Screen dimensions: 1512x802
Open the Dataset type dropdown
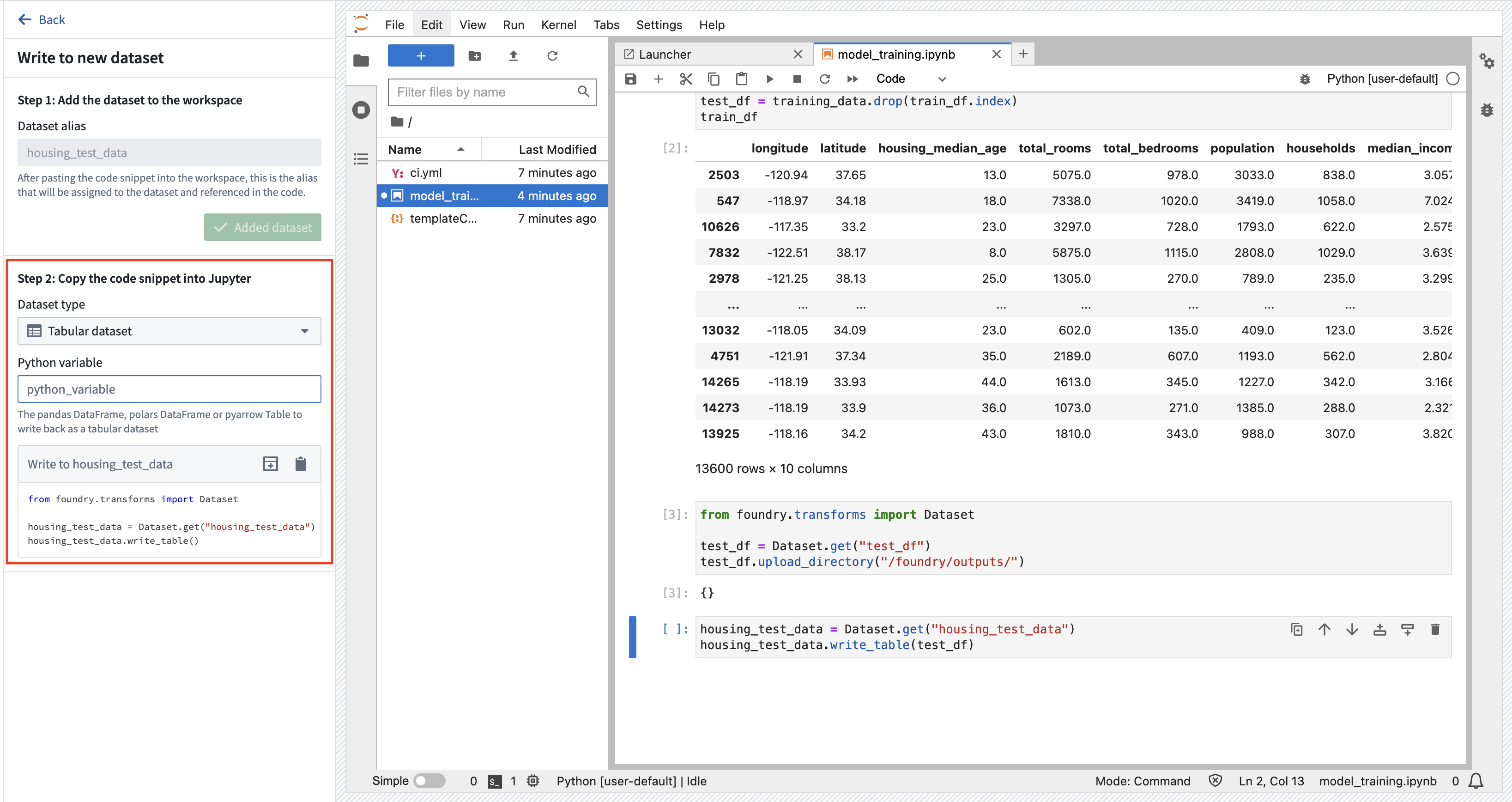(x=169, y=331)
